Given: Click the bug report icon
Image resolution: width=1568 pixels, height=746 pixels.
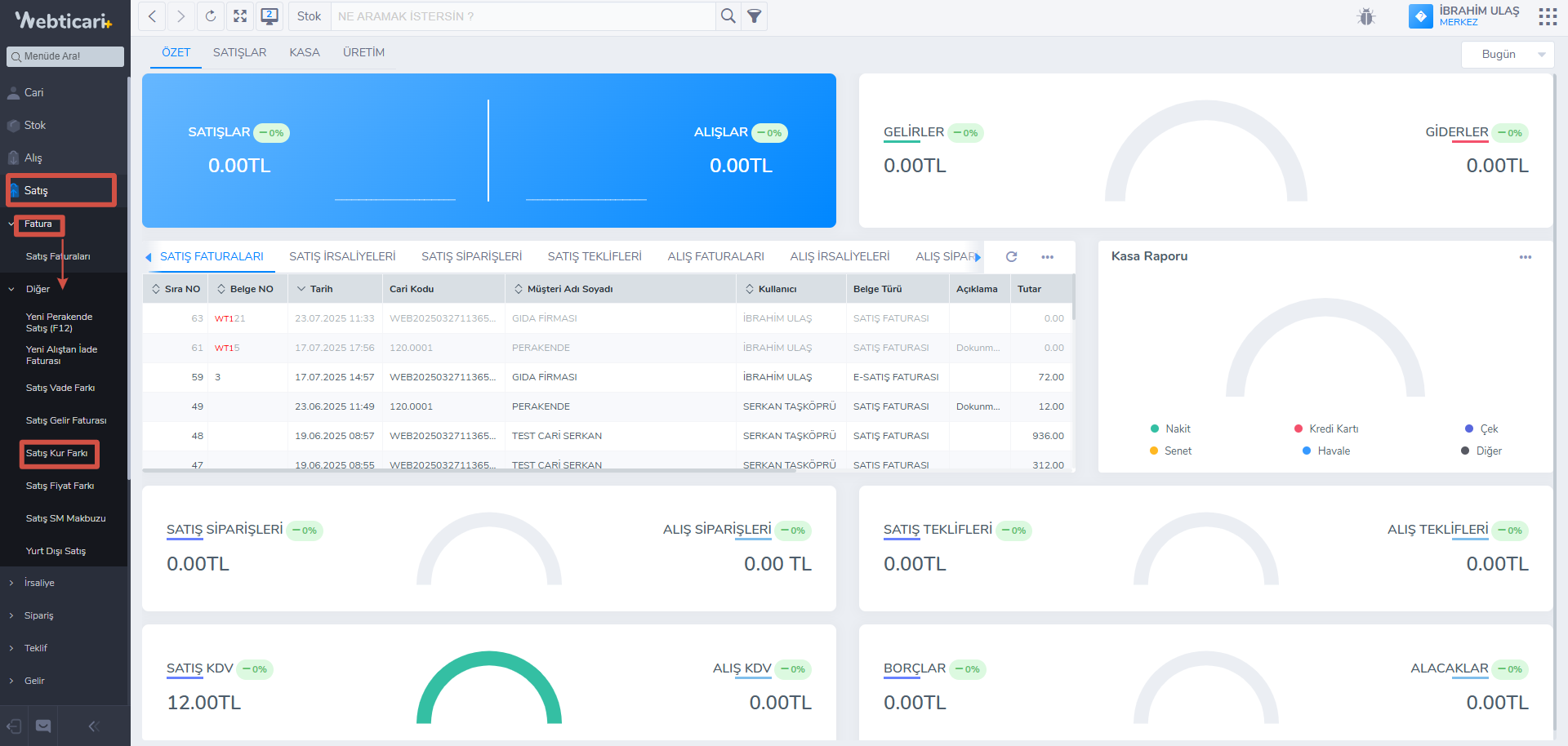Looking at the screenshot, I should pos(1366,16).
